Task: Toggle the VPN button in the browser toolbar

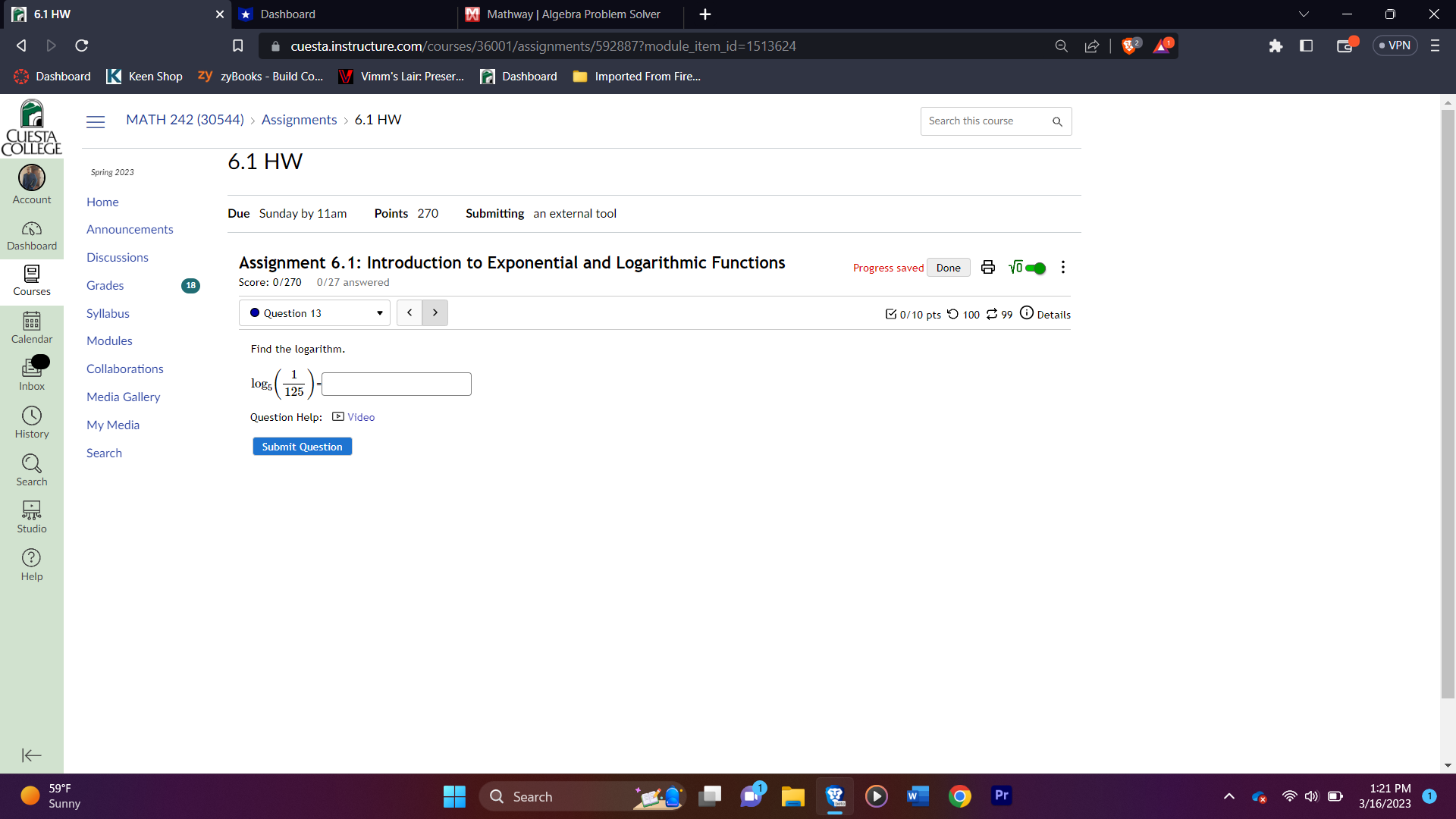Action: [1395, 45]
